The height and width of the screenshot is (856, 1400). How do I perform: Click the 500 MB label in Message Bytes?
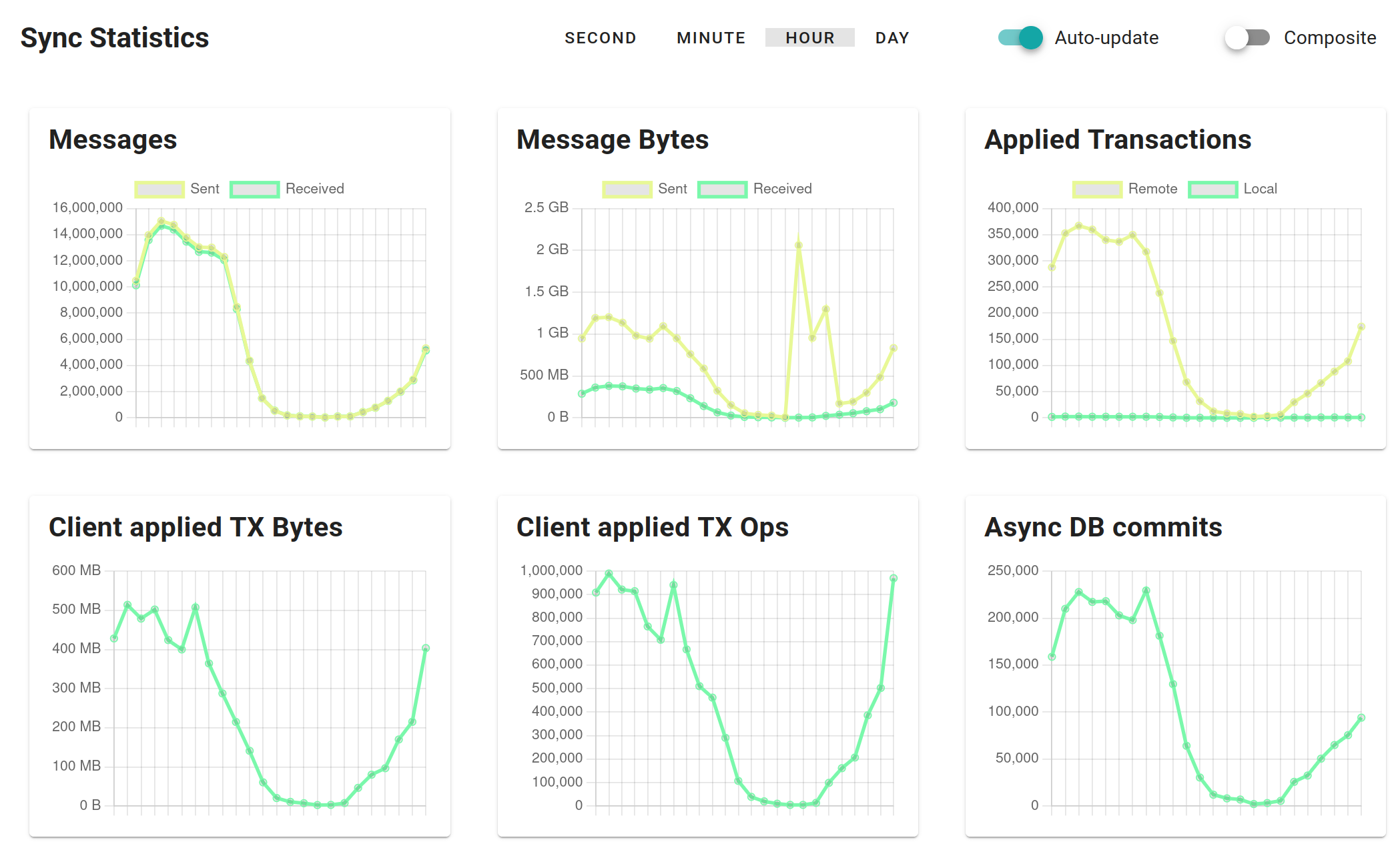(x=545, y=375)
